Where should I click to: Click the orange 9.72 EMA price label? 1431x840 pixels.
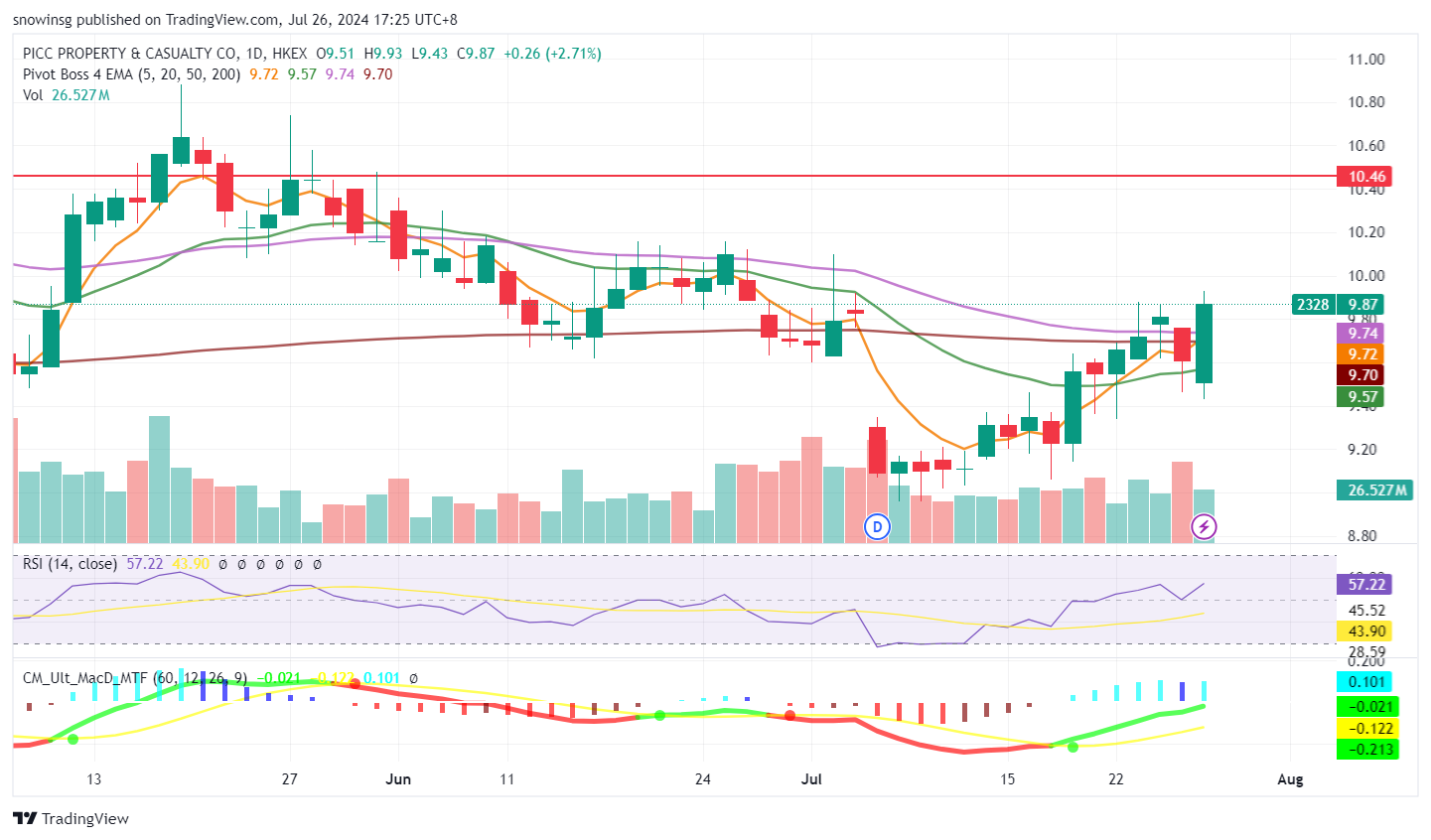pos(1362,354)
